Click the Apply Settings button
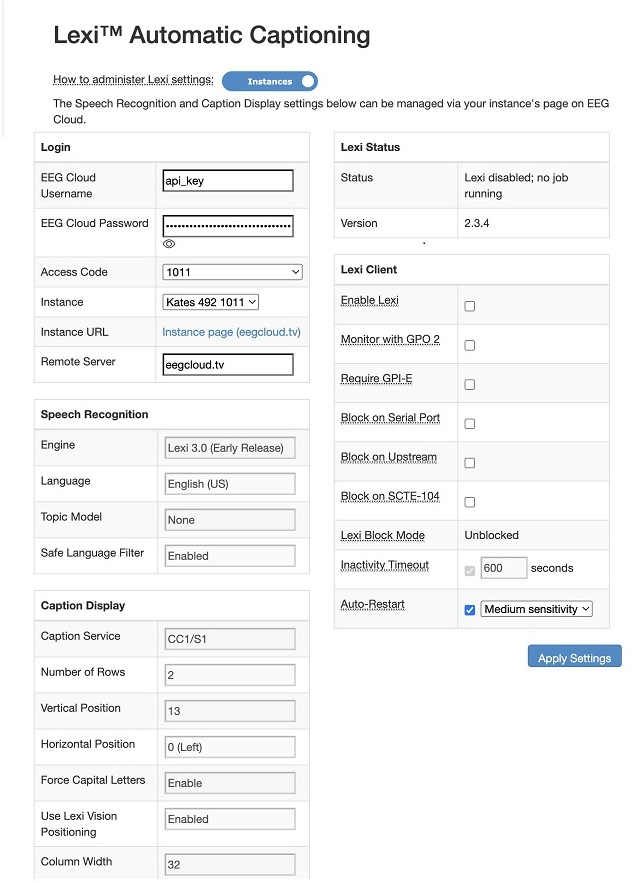The height and width of the screenshot is (883, 638). coord(574,657)
